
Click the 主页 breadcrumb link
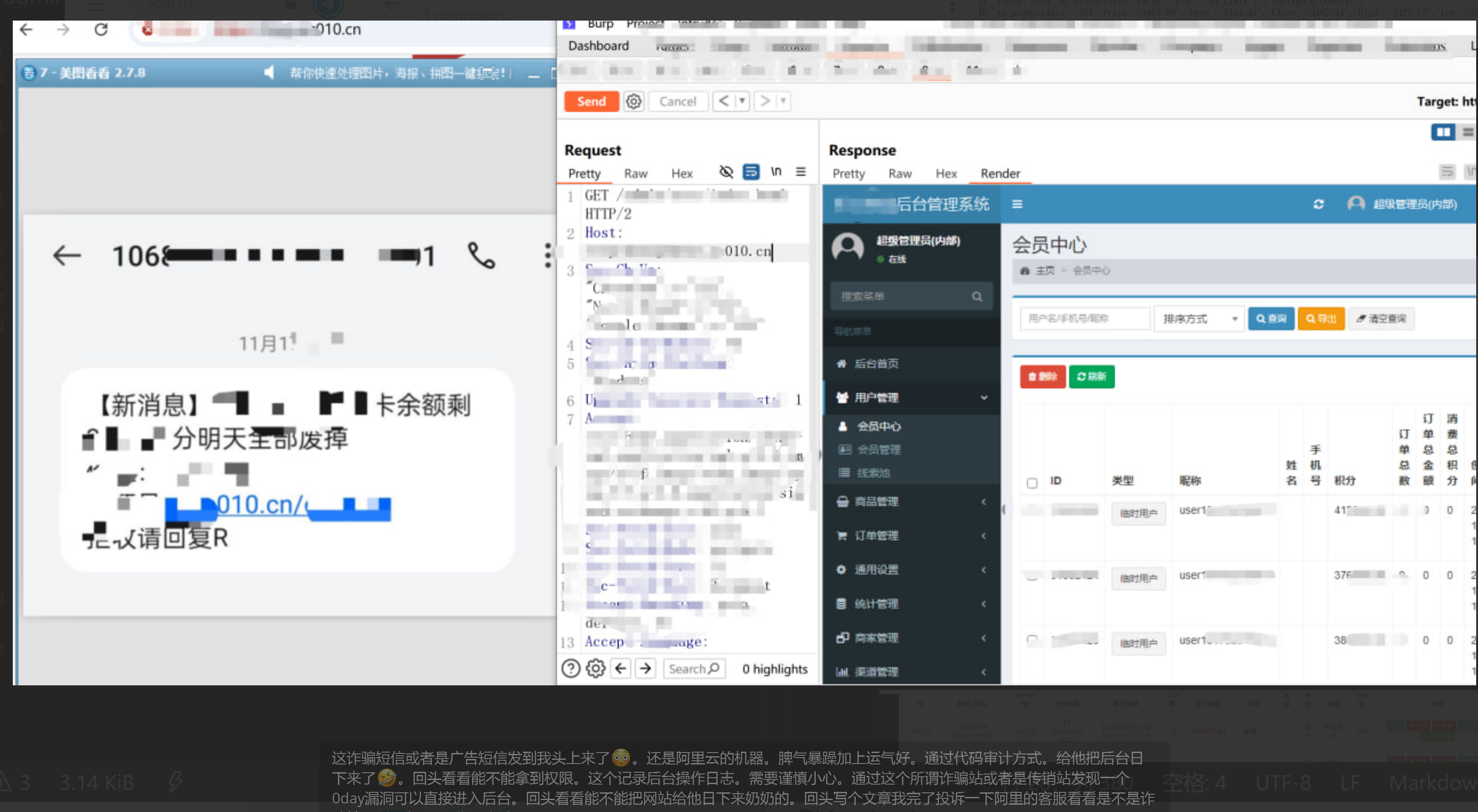[x=1044, y=271]
